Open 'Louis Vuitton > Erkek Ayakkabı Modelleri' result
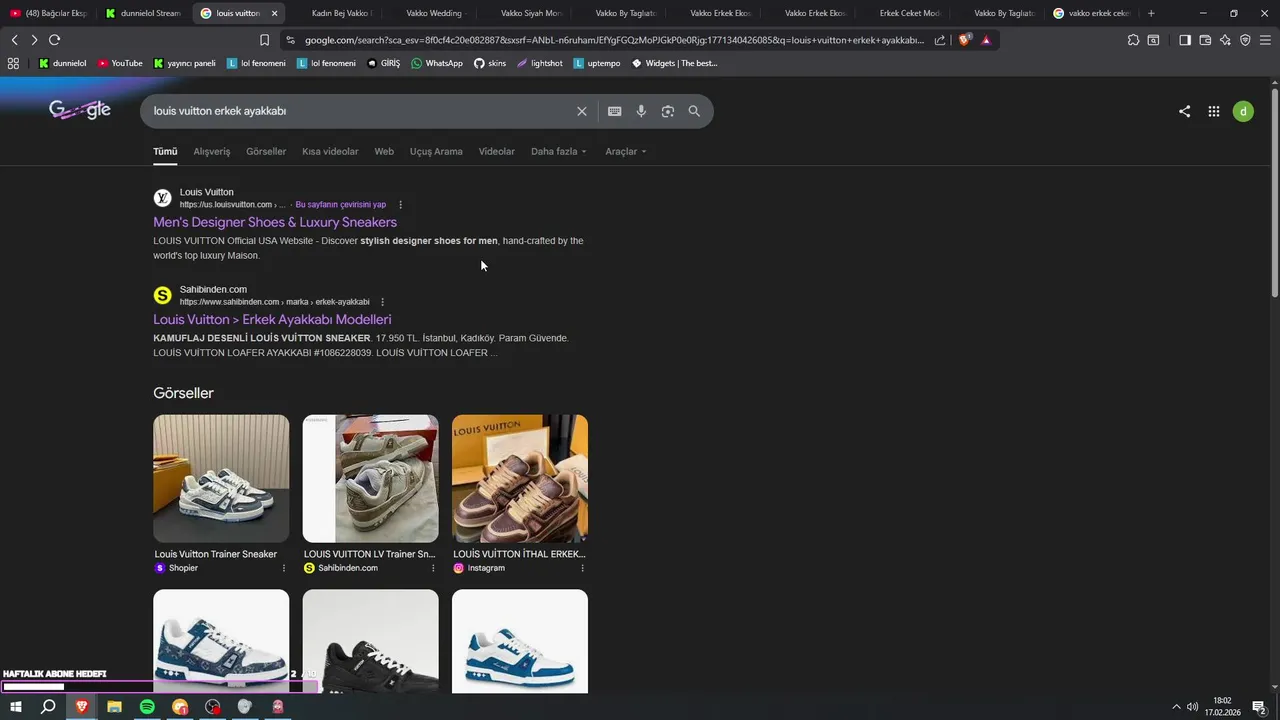Viewport: 1280px width, 720px height. [x=272, y=320]
